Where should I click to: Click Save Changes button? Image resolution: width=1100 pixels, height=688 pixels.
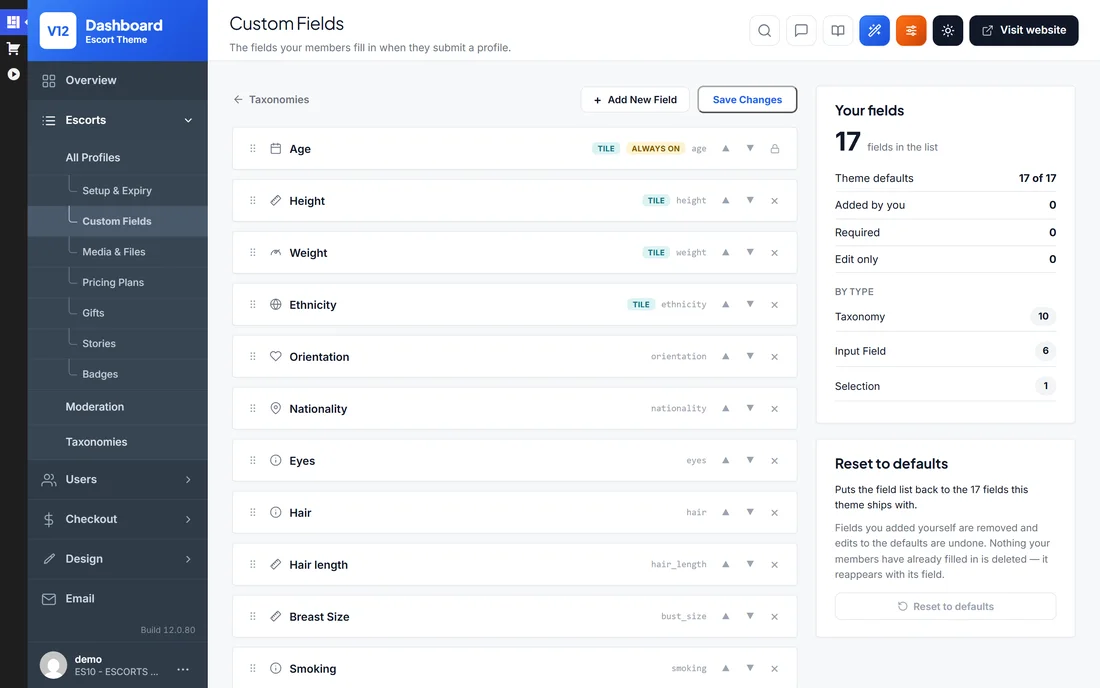coord(747,100)
